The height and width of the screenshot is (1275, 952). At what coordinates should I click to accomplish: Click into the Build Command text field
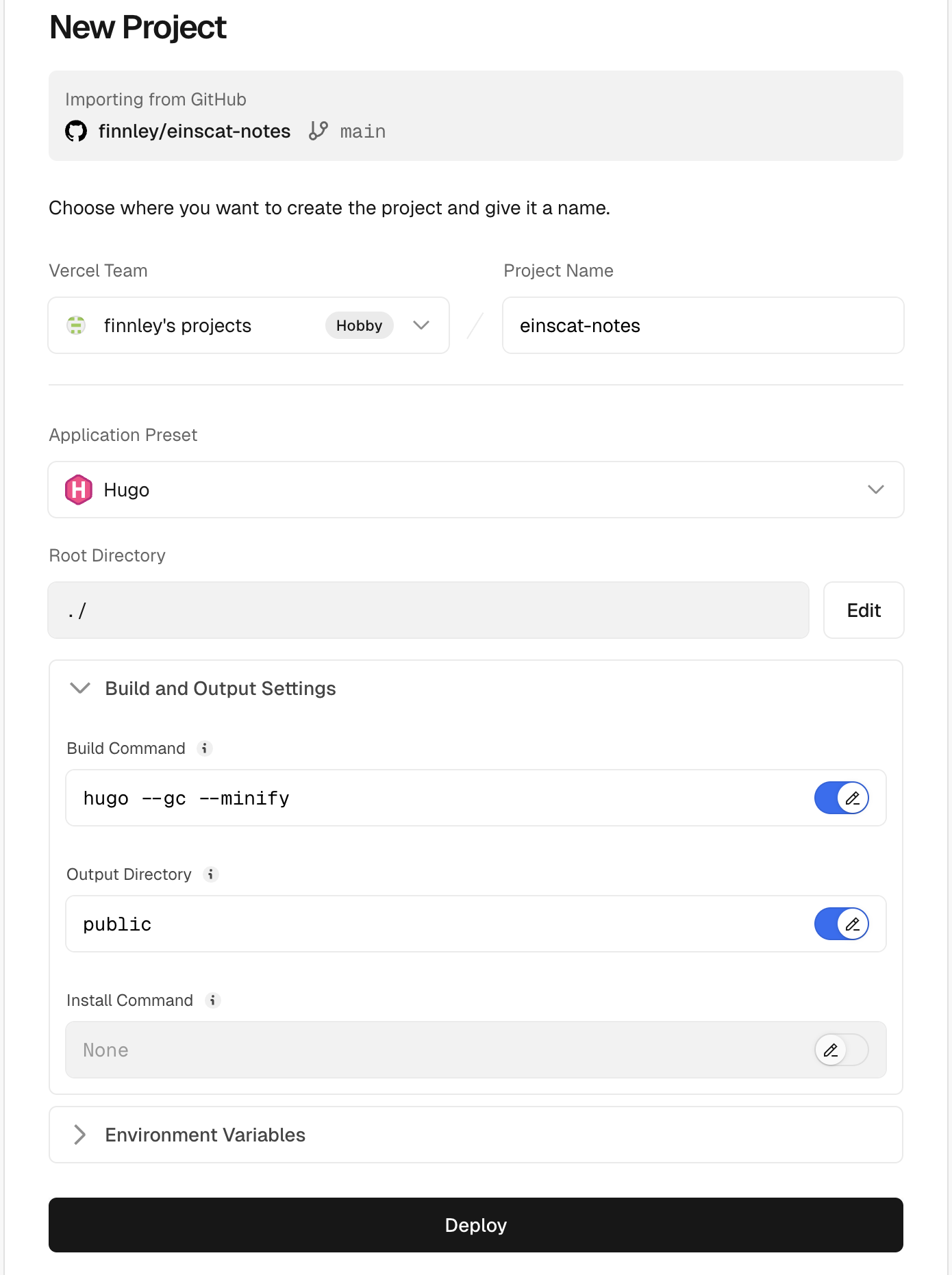tap(438, 798)
